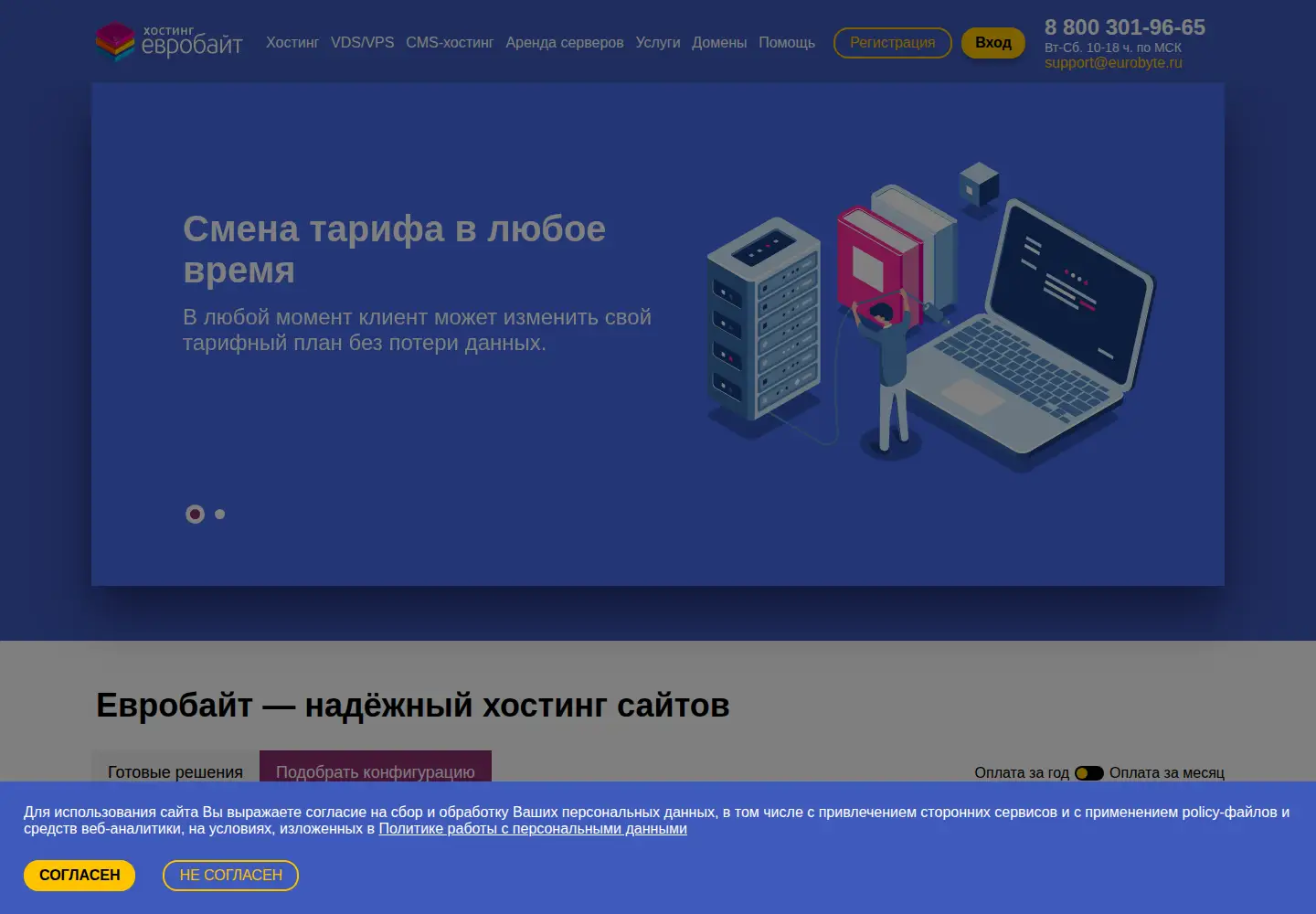This screenshot has width=1316, height=914.
Task: Click the laptop and server illustration
Action: point(931,316)
